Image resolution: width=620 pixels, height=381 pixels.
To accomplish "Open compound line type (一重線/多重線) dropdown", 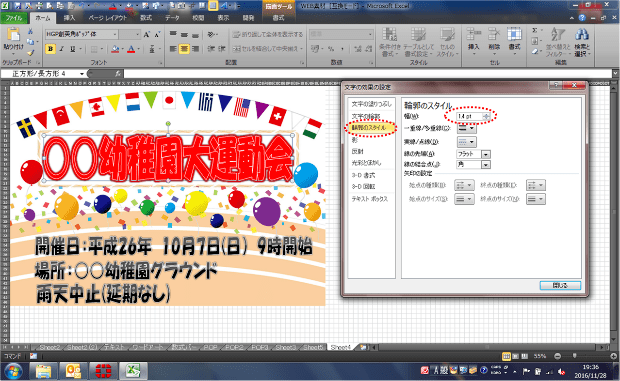I will pyautogui.click(x=467, y=128).
